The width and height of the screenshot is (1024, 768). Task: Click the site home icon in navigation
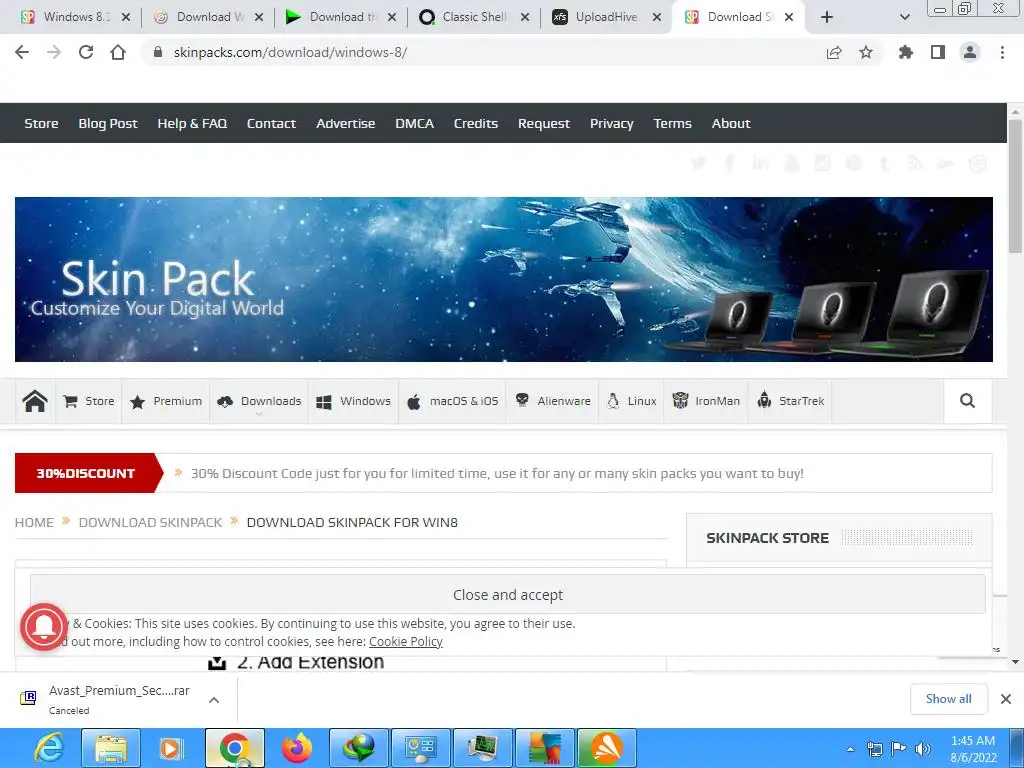pos(35,401)
